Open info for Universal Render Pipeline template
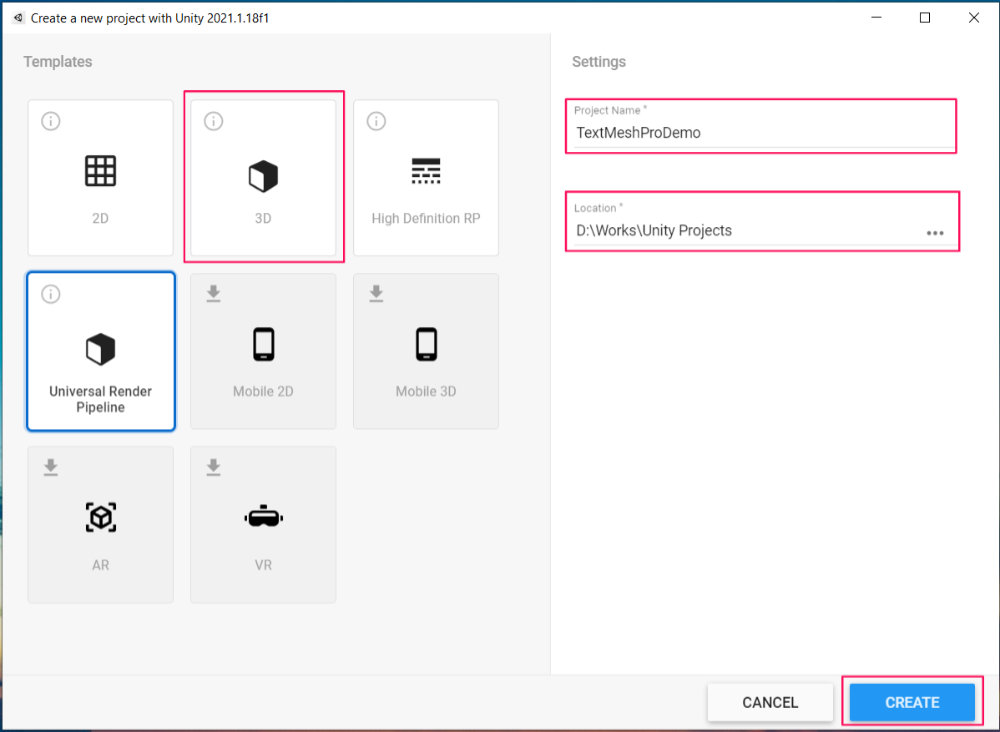Image resolution: width=1000 pixels, height=732 pixels. 51,294
